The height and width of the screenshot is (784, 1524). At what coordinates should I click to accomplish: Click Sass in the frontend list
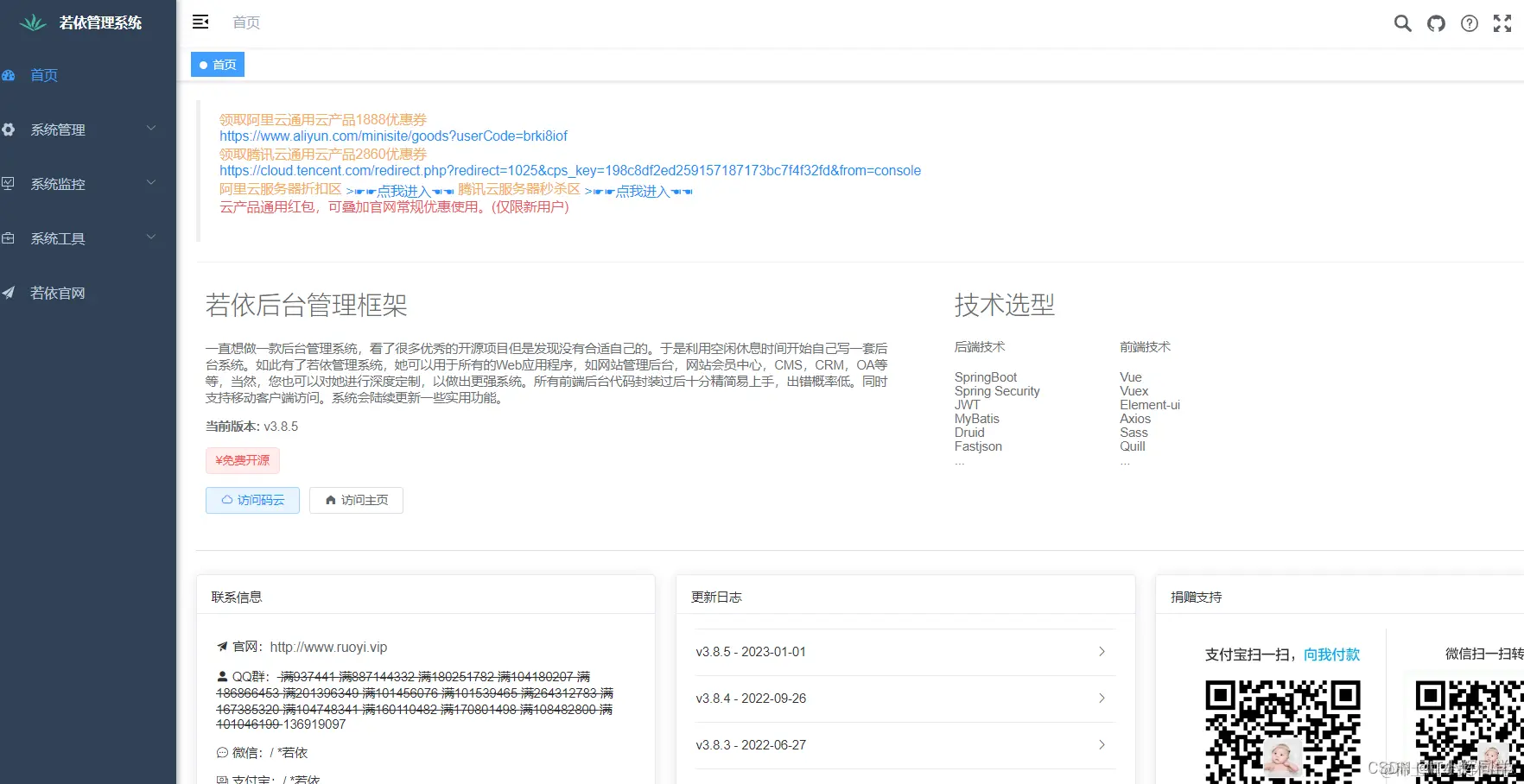point(1133,433)
